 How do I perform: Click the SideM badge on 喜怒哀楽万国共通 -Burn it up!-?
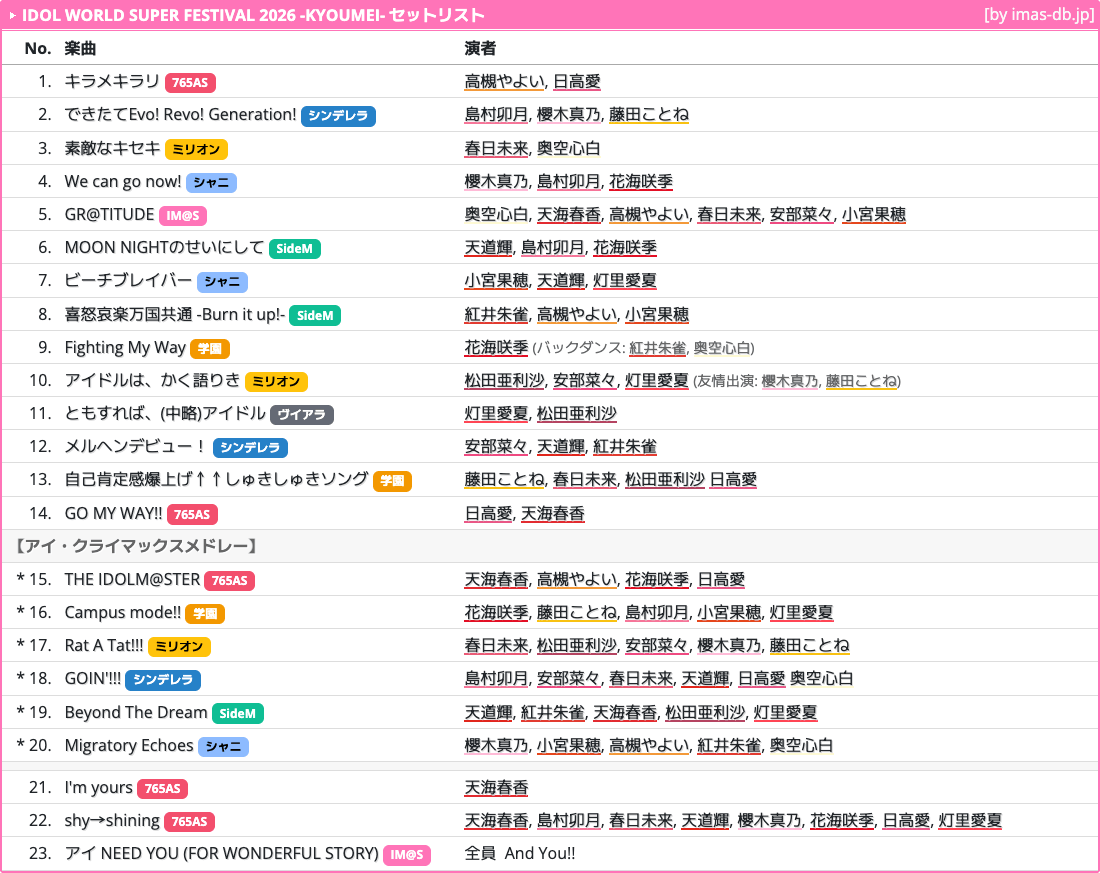[315, 316]
